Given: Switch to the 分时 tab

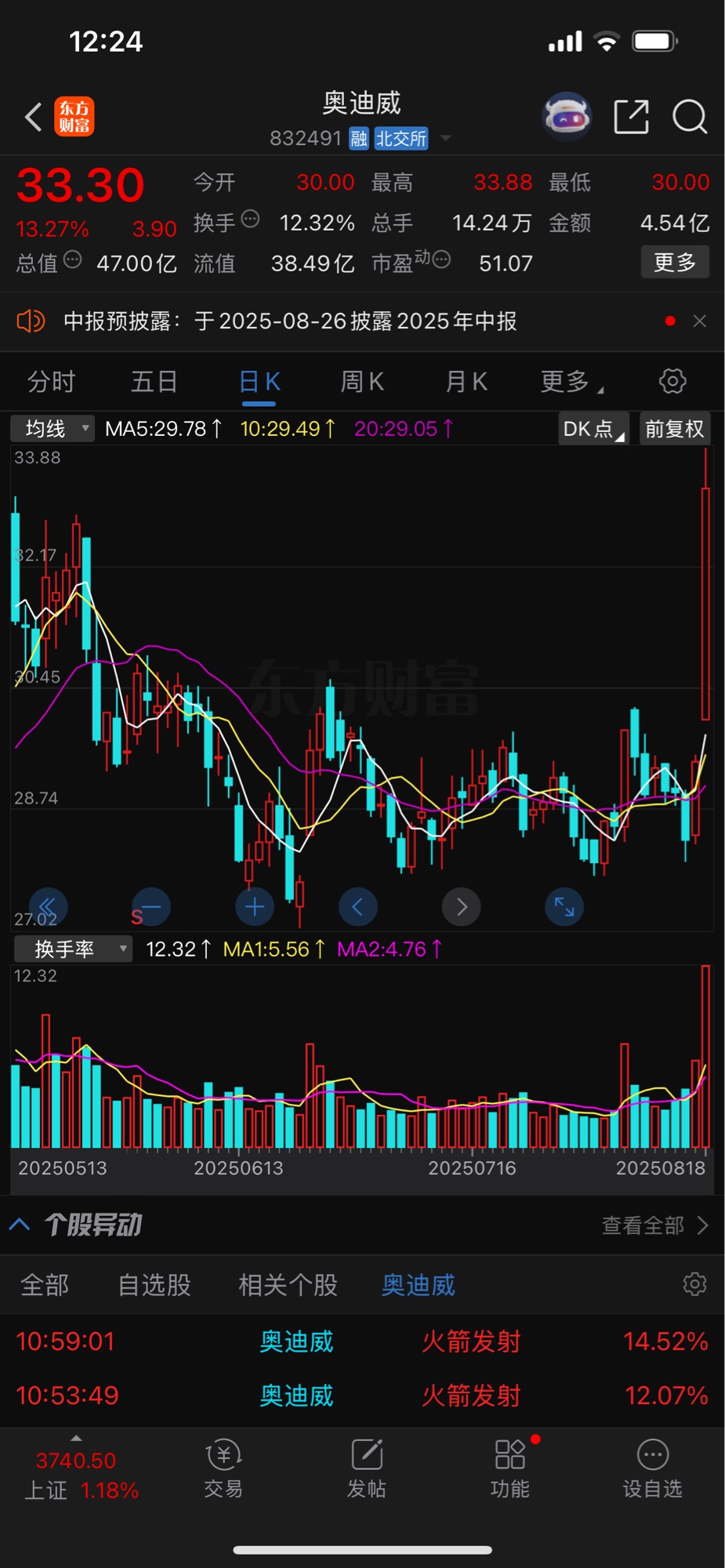Looking at the screenshot, I should [x=51, y=382].
